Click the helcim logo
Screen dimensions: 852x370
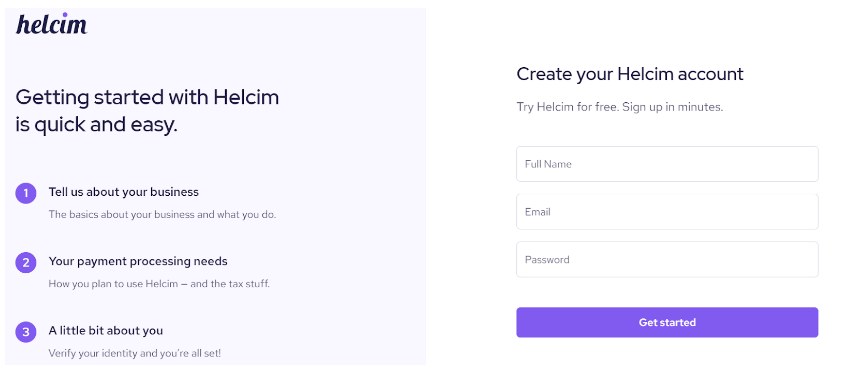pos(52,24)
